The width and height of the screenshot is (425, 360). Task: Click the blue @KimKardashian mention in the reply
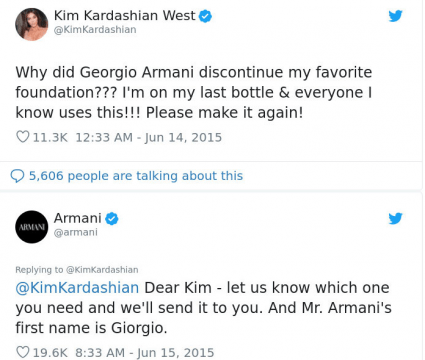(x=77, y=287)
